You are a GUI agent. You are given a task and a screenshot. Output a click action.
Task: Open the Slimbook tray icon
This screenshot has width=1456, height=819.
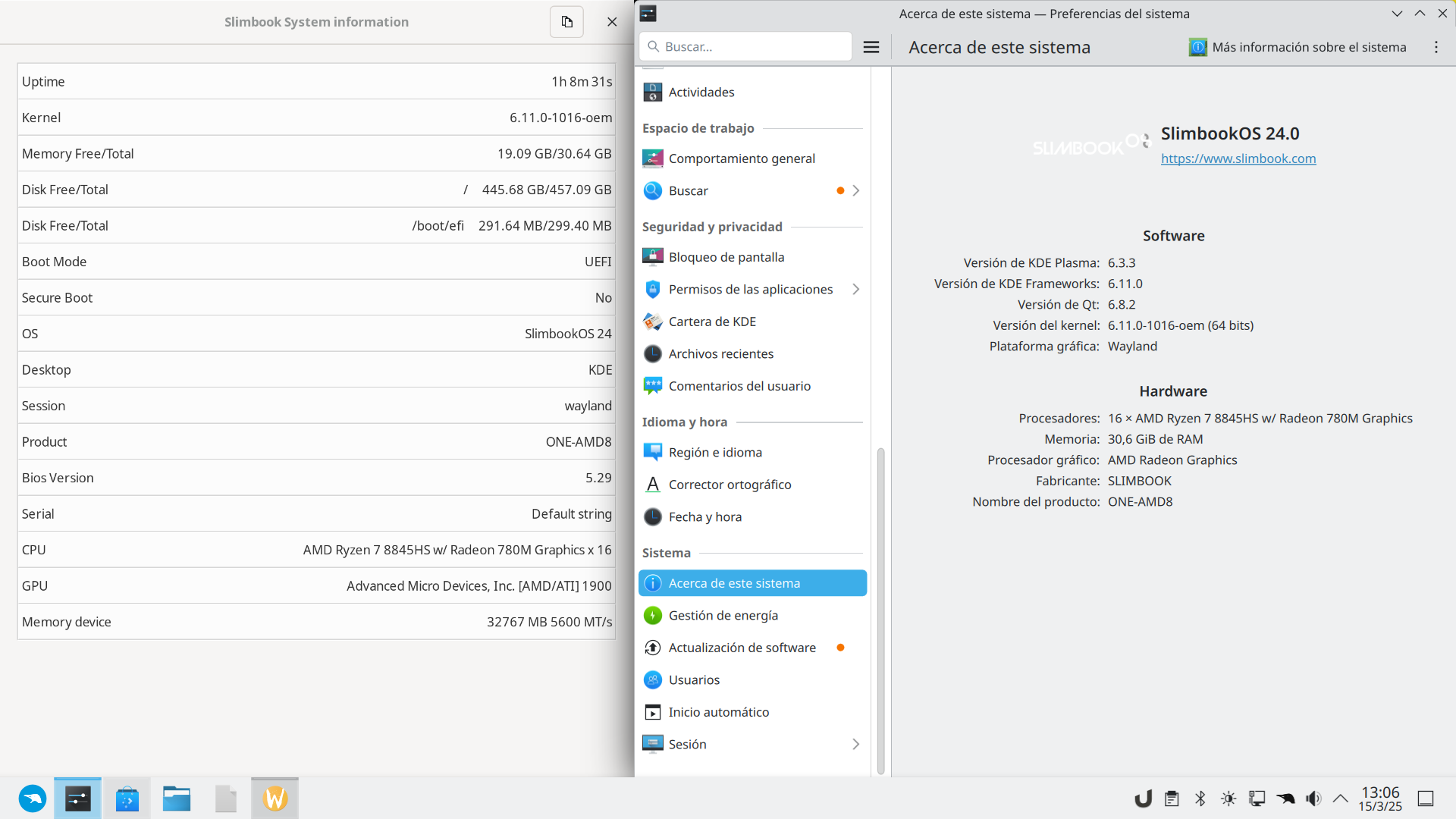coord(1285,799)
